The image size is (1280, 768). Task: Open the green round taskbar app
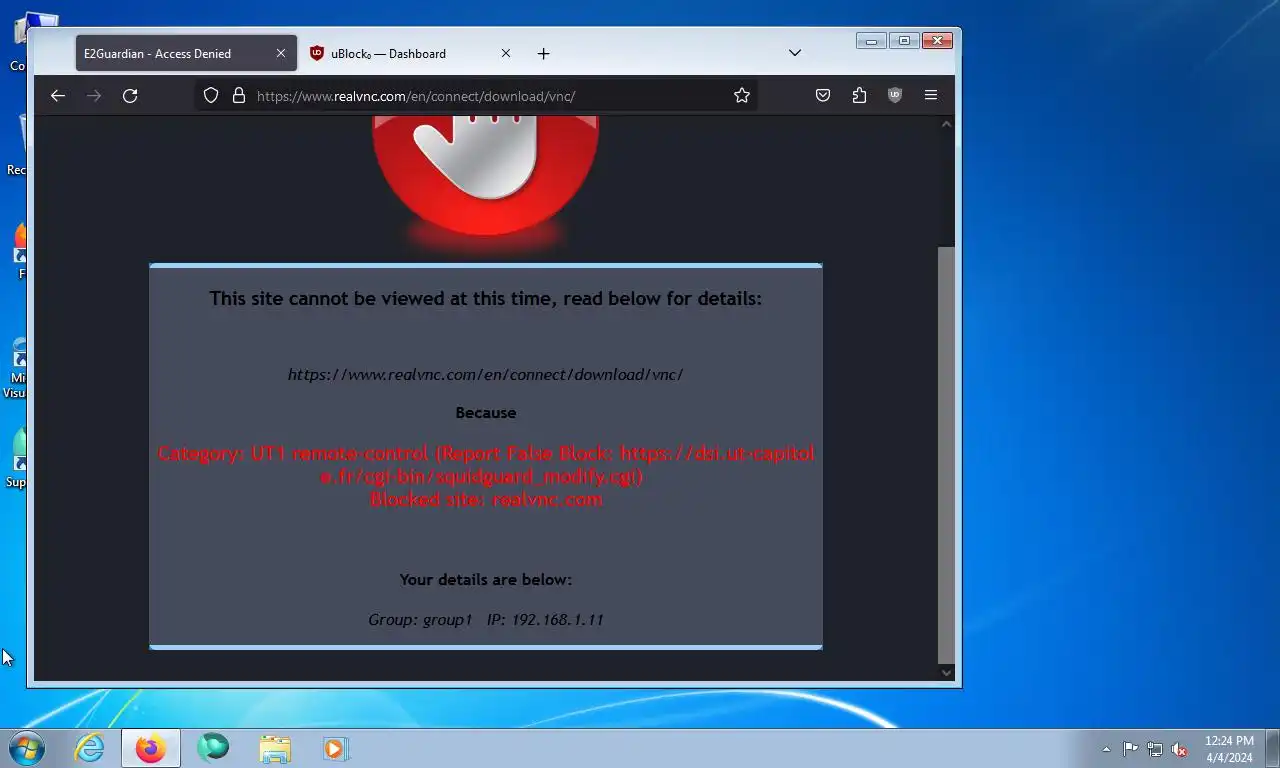213,748
